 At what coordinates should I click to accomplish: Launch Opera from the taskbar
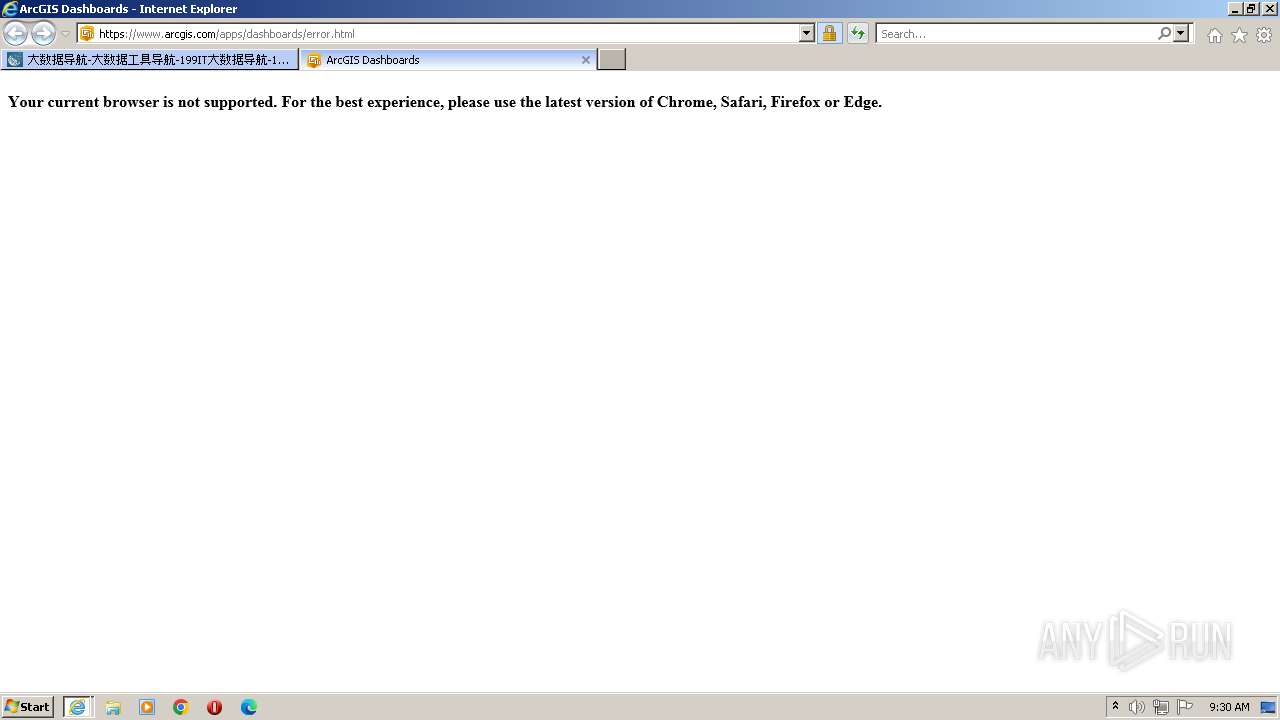(214, 707)
